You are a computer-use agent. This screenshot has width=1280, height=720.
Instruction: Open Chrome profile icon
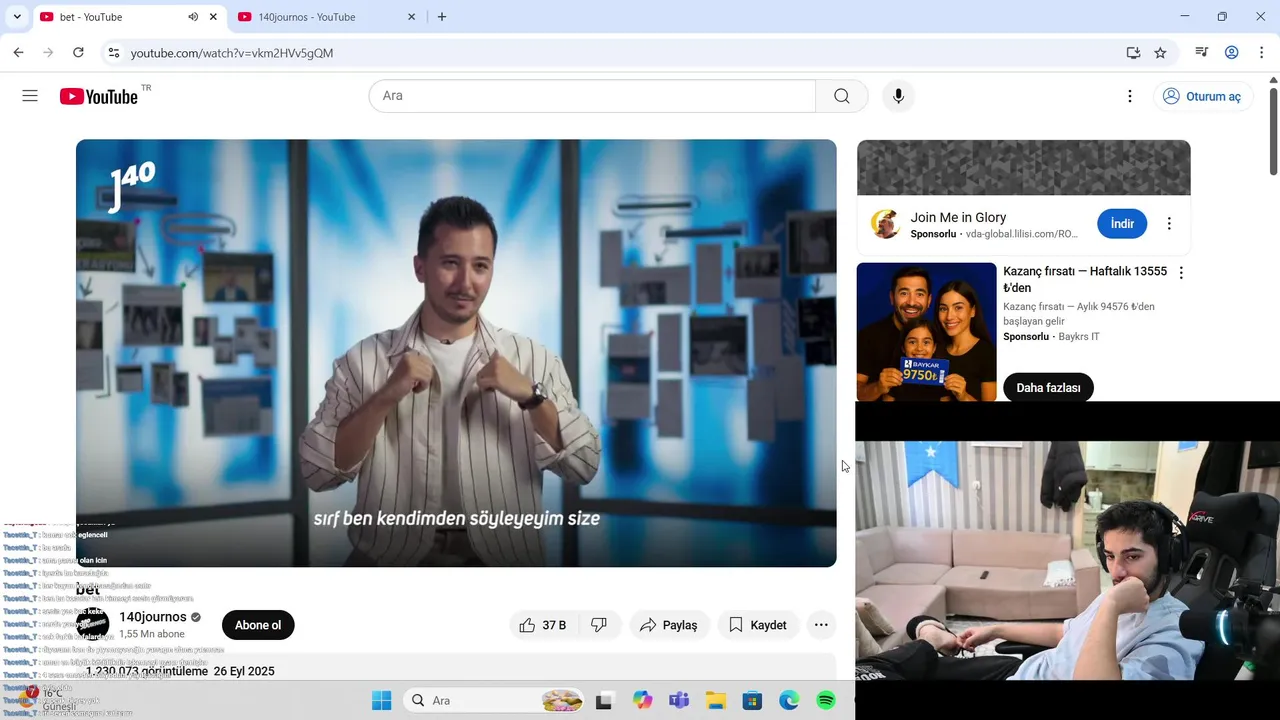tap(1232, 52)
